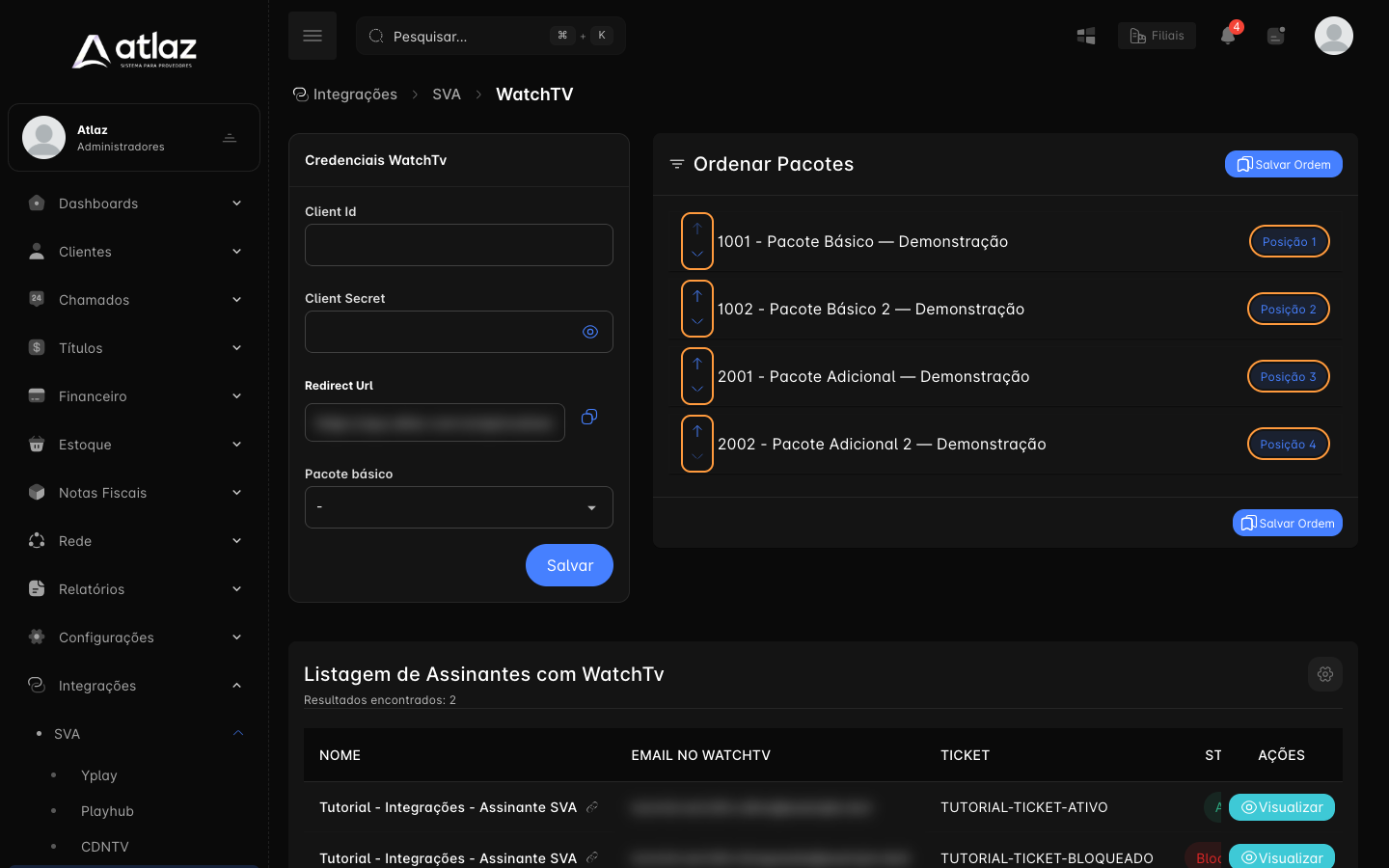
Task: Open the Pacote básico dropdown
Action: pos(459,507)
